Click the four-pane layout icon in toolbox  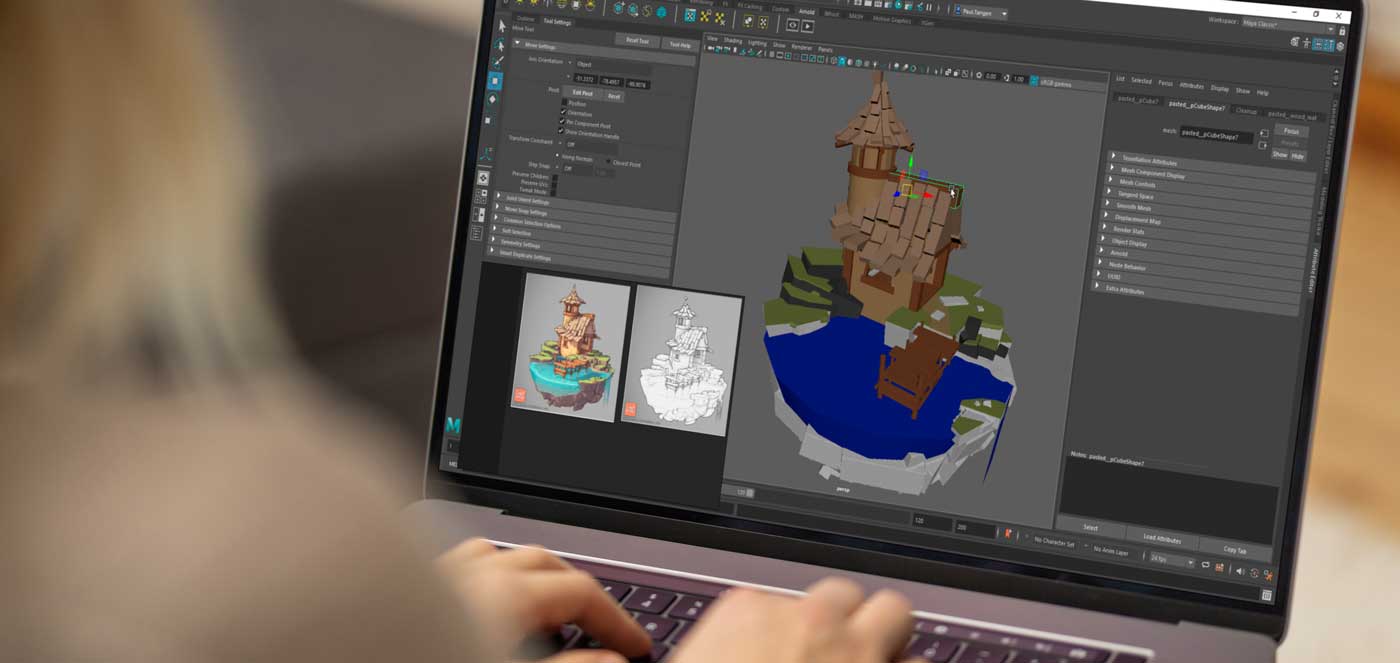(x=481, y=197)
